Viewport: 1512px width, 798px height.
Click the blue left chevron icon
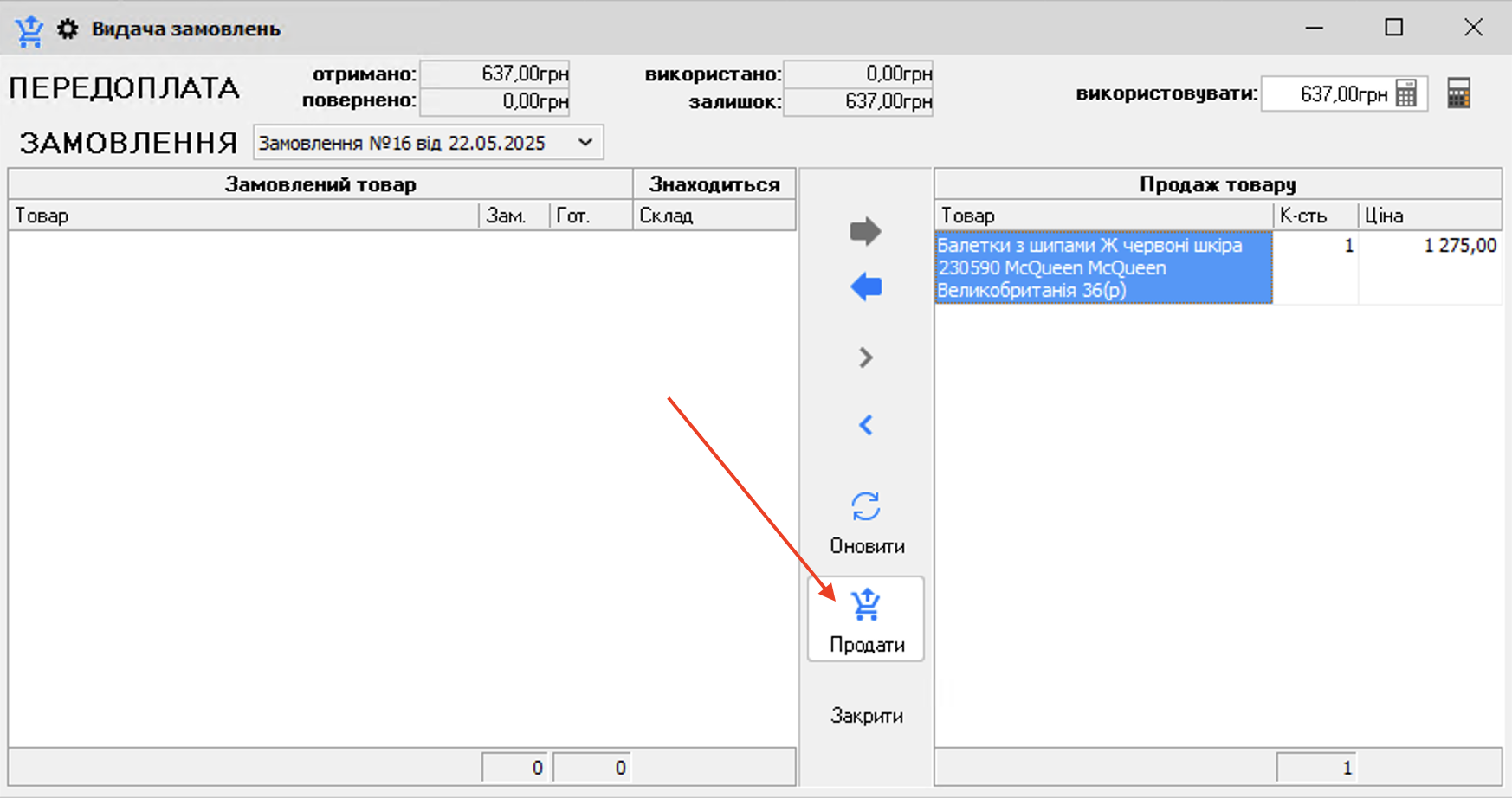pyautogui.click(x=865, y=425)
